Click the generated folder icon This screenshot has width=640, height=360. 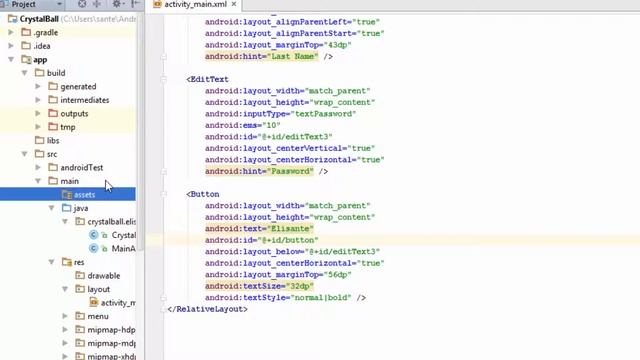coord(53,86)
